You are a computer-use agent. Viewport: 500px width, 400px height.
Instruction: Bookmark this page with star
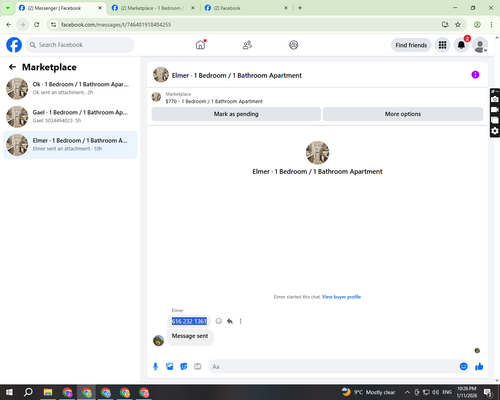pos(458,25)
